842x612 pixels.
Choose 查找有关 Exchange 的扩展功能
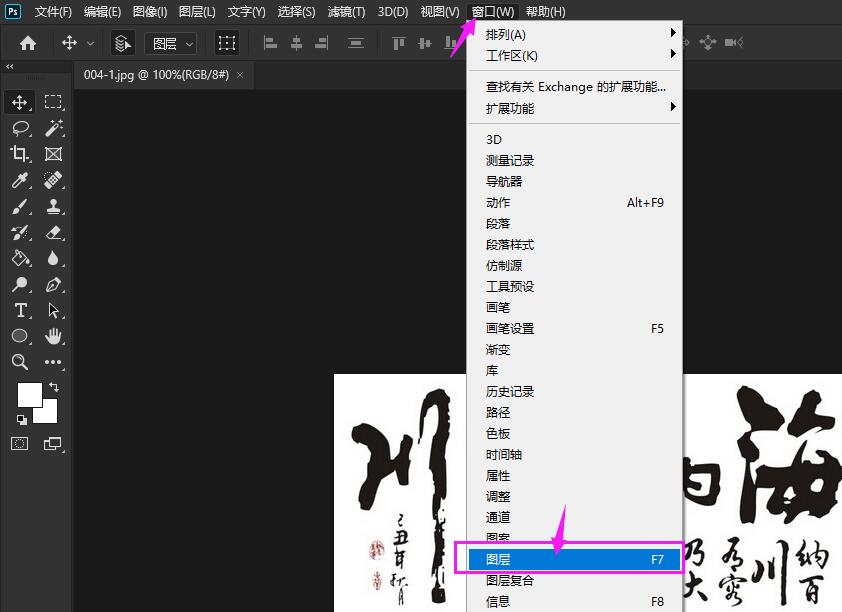click(575, 86)
